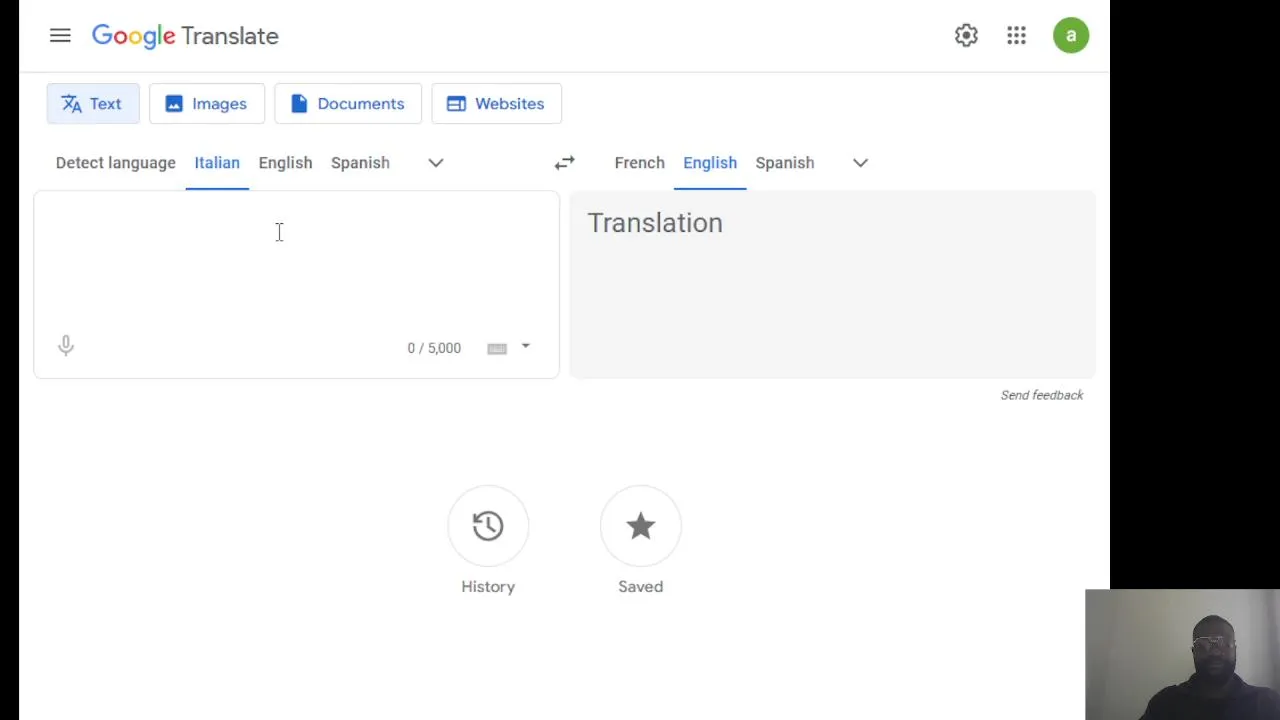
Task: Switch to the Websites tab
Action: 496,104
